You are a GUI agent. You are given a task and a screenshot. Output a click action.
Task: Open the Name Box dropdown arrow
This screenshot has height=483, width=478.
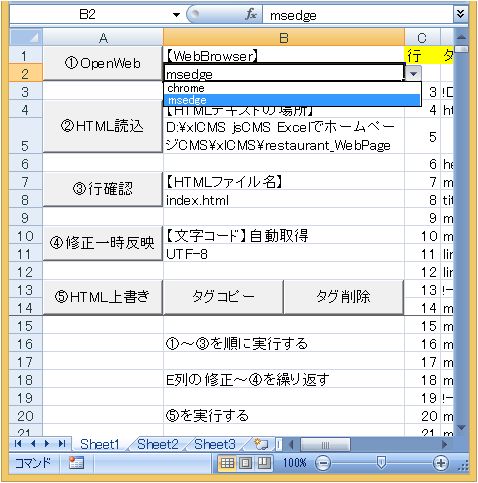point(176,15)
